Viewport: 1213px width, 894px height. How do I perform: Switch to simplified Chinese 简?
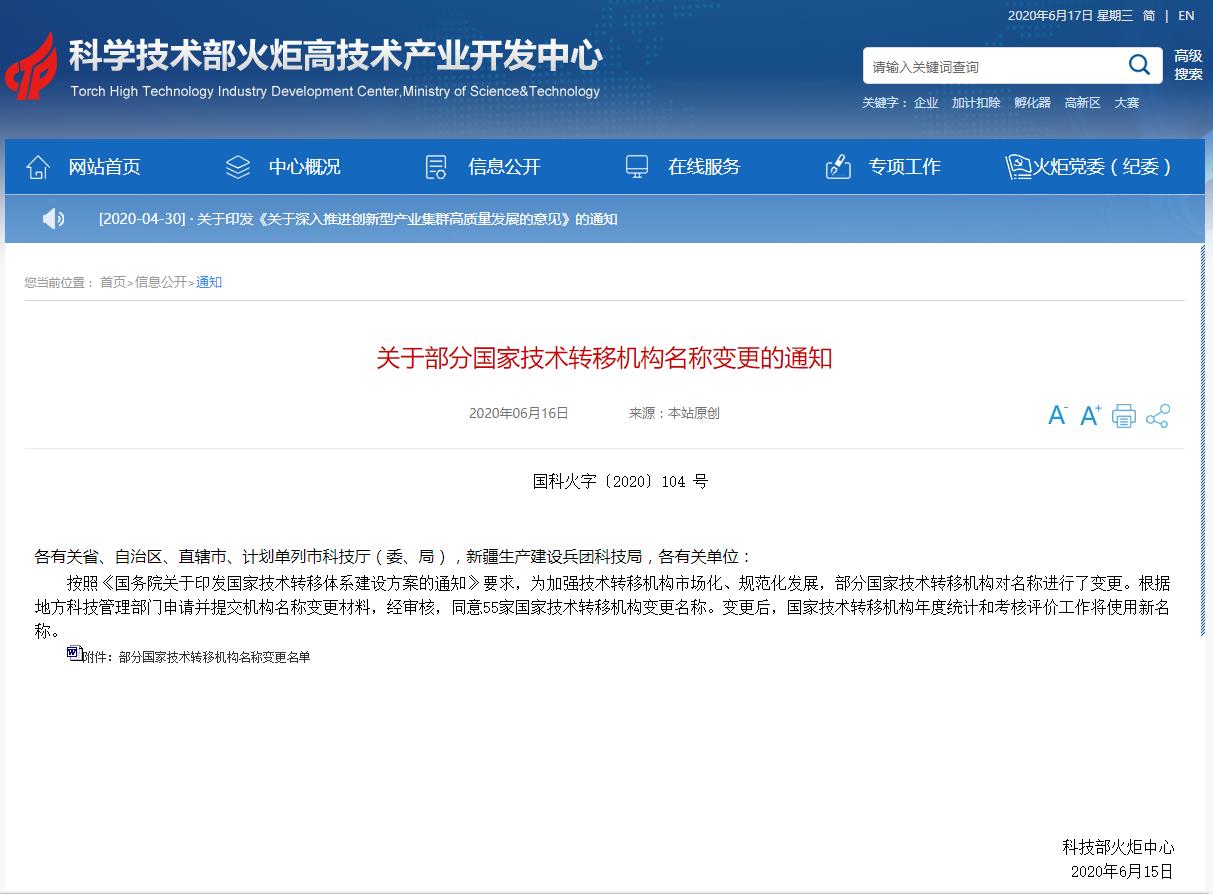pyautogui.click(x=1149, y=15)
